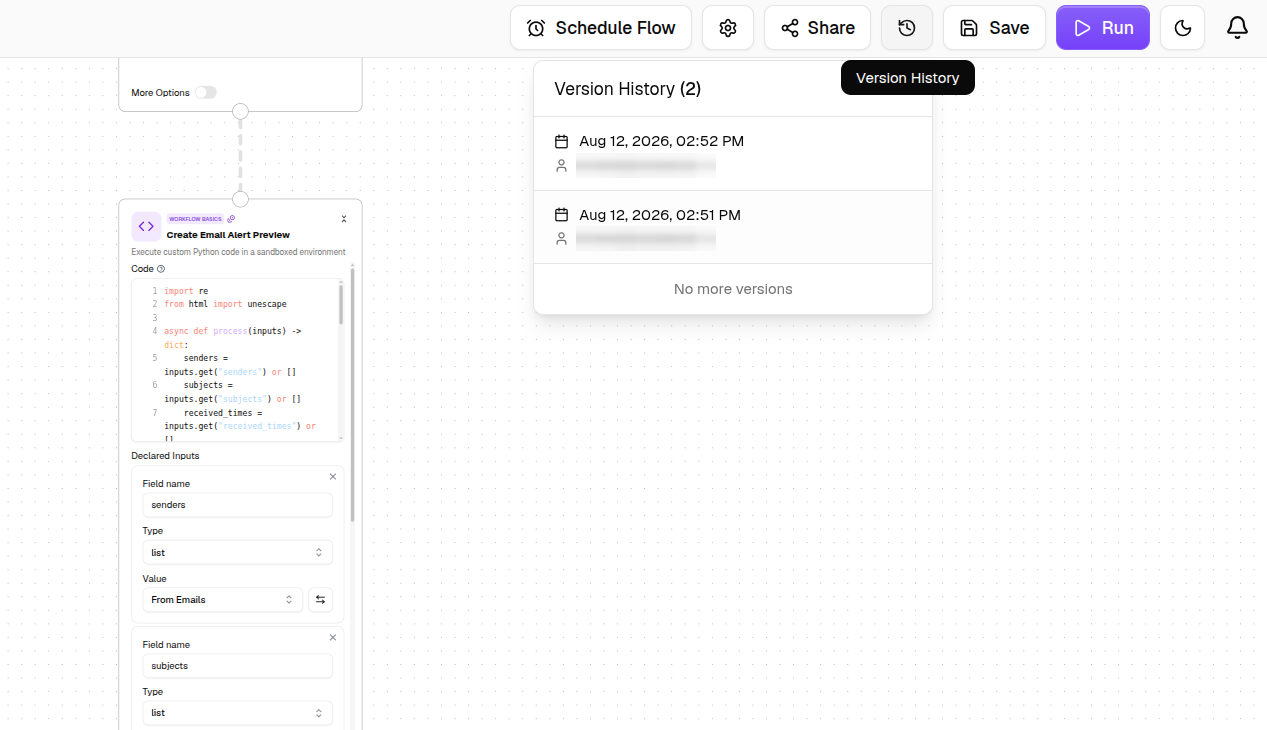Save the workflow
The height and width of the screenshot is (730, 1267).
pyautogui.click(x=994, y=28)
